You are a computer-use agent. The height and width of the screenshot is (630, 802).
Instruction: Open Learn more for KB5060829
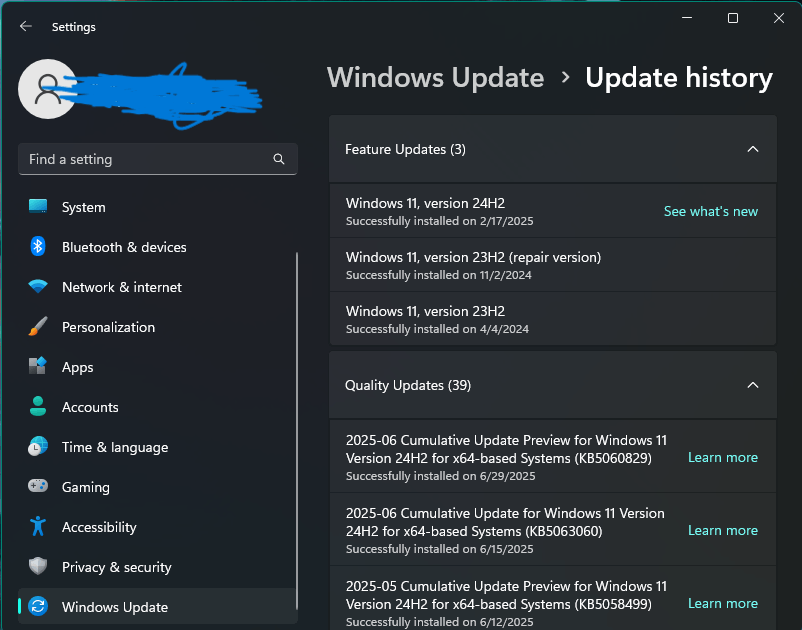point(723,457)
